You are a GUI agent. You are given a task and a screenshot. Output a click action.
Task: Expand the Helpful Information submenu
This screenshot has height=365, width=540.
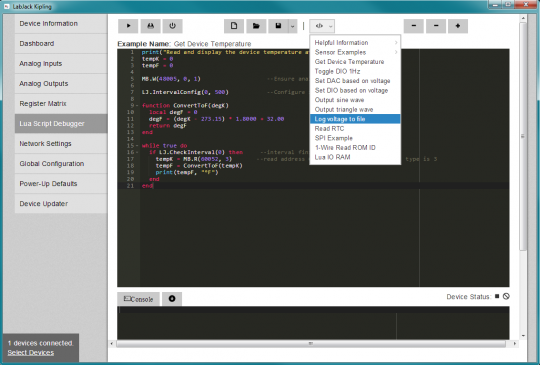pos(355,43)
